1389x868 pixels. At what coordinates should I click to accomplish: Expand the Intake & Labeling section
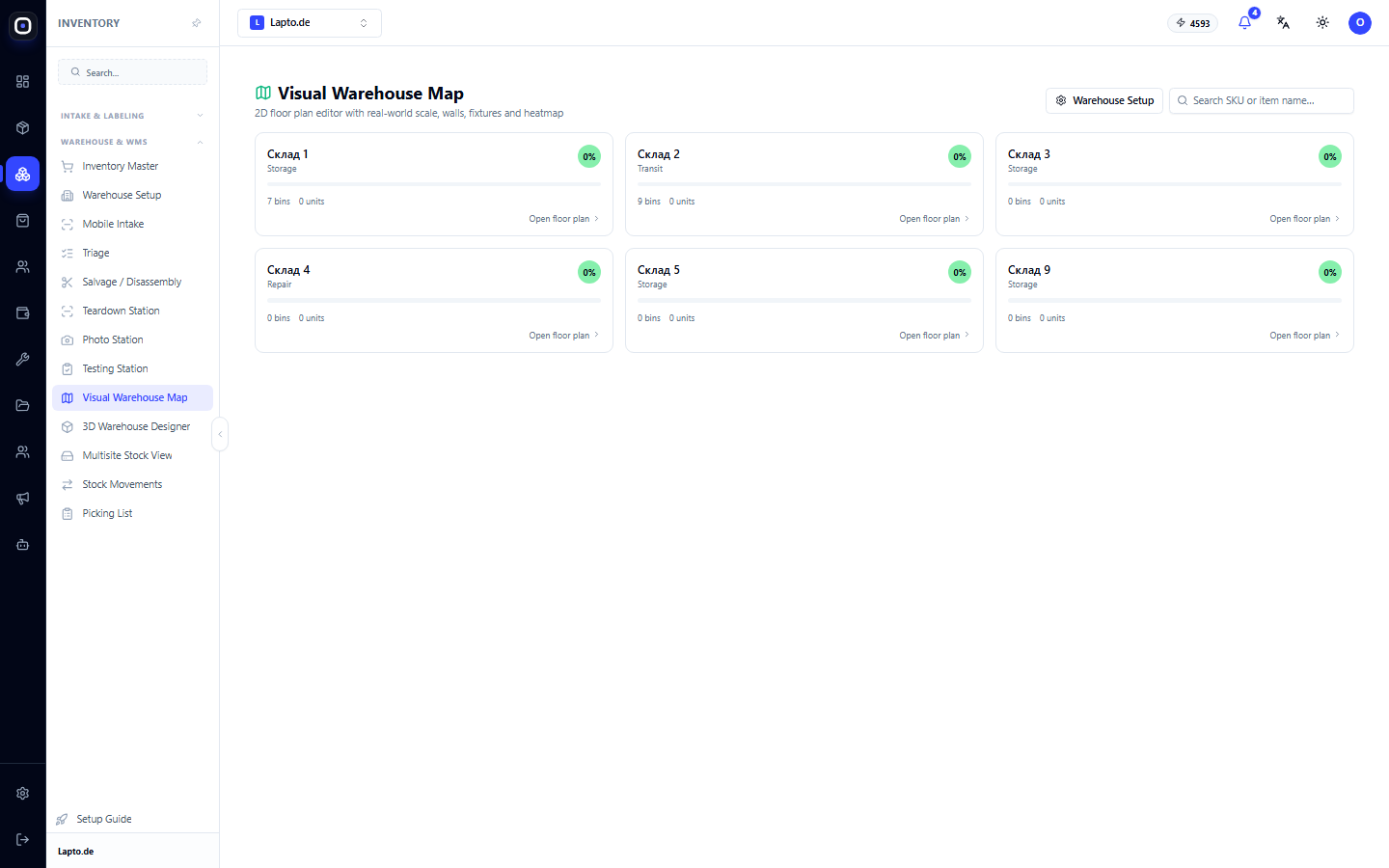tap(132, 116)
